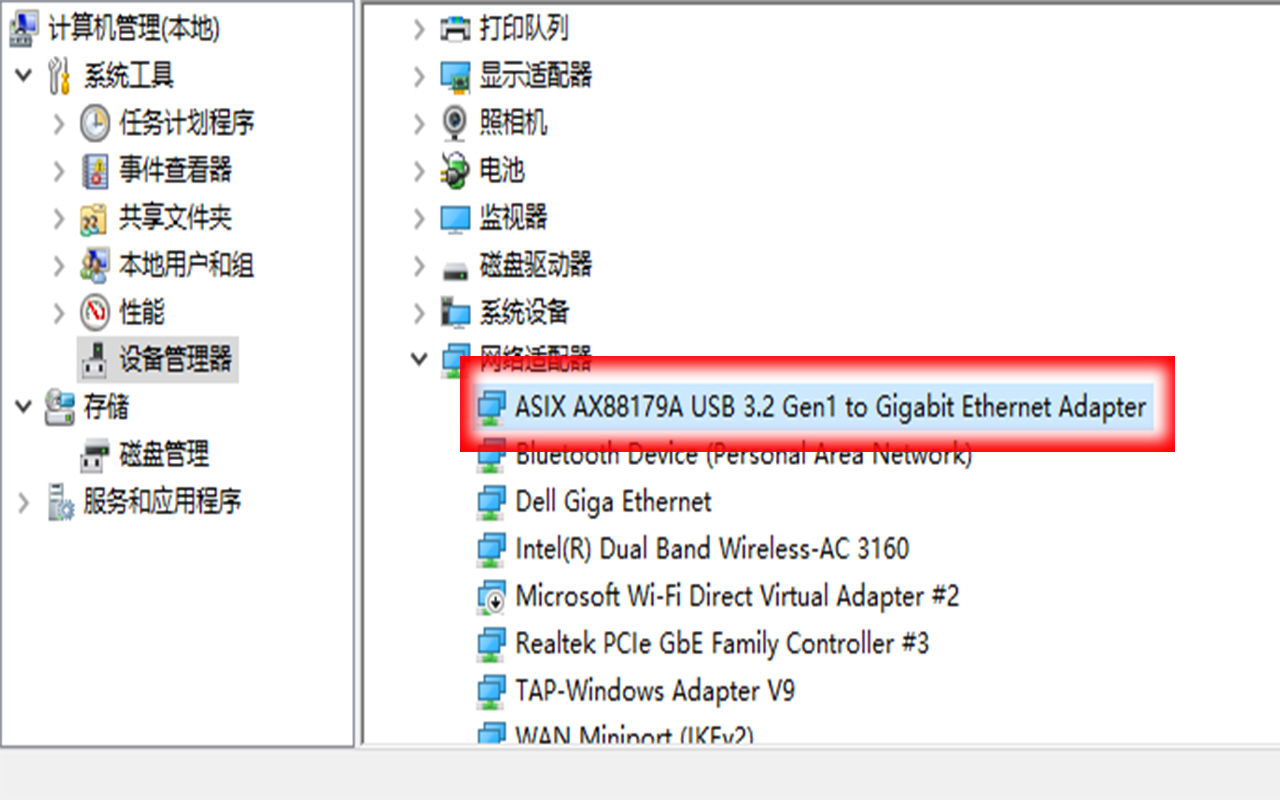
Task: Click the Performance monitor icon
Action: pyautogui.click(x=95, y=313)
